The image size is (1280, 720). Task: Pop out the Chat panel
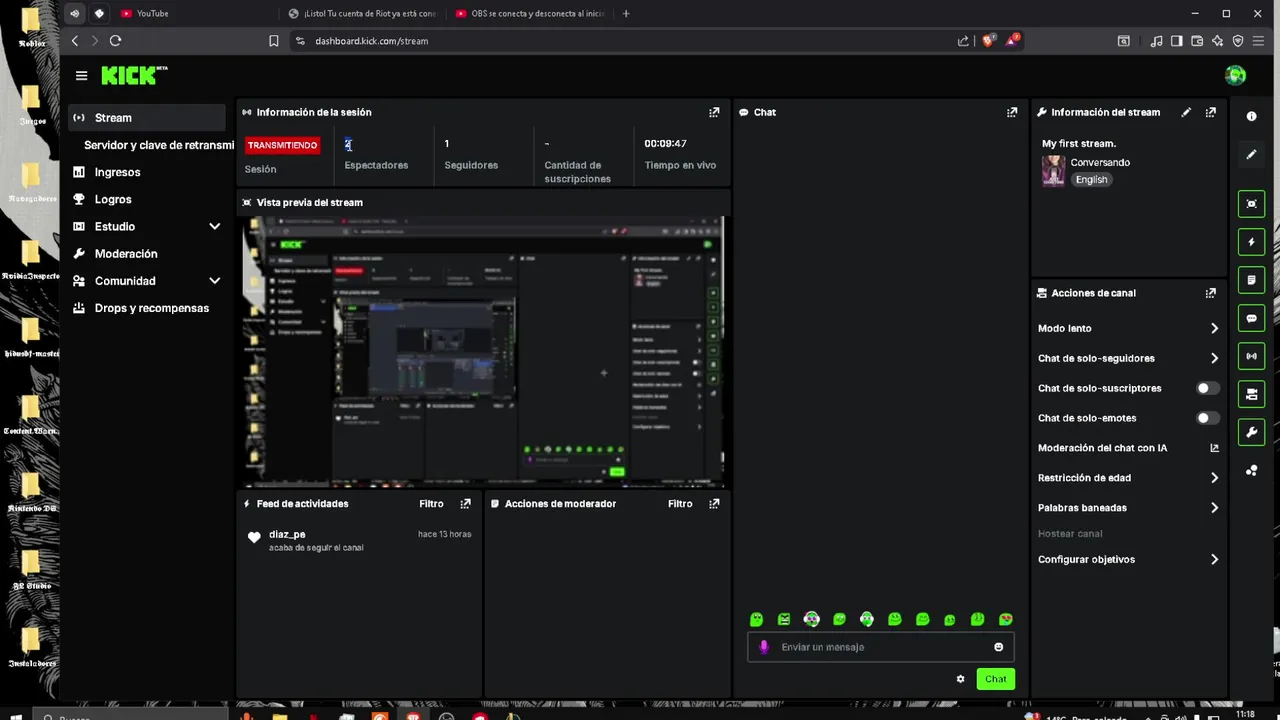click(1012, 112)
